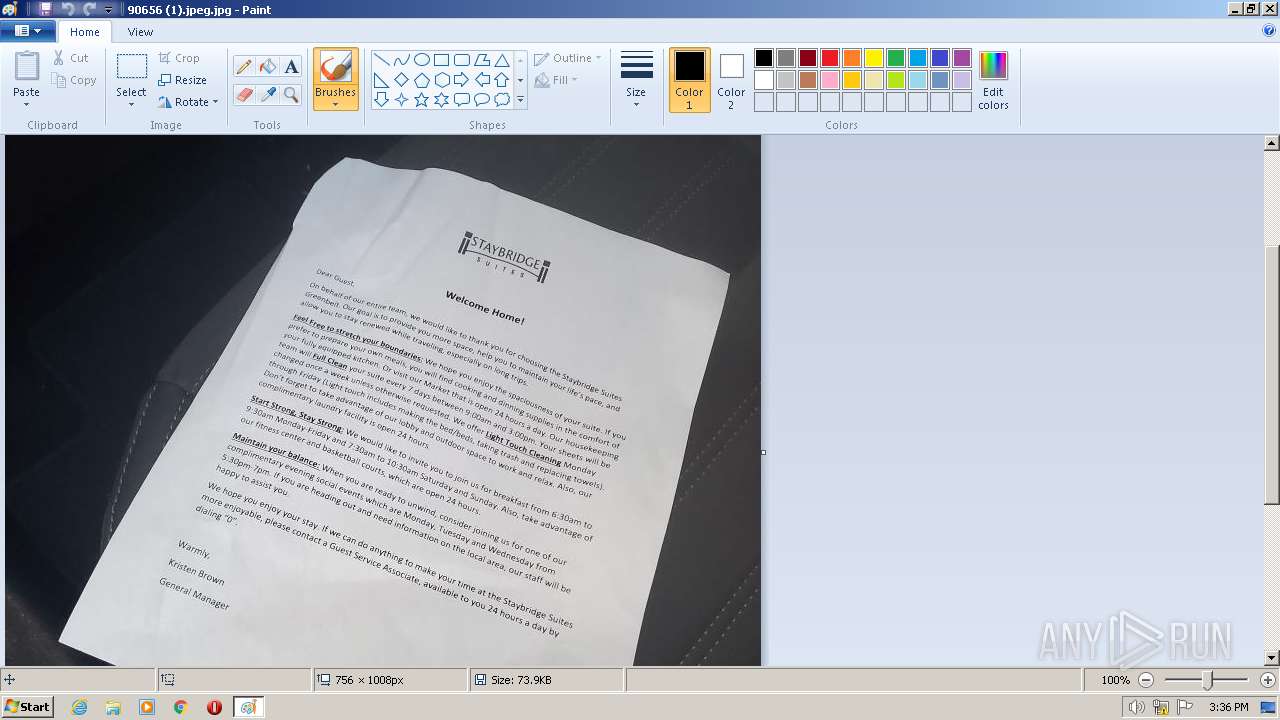1280x720 pixels.
Task: Choose the Triangle shape
Action: pyautogui.click(x=501, y=60)
